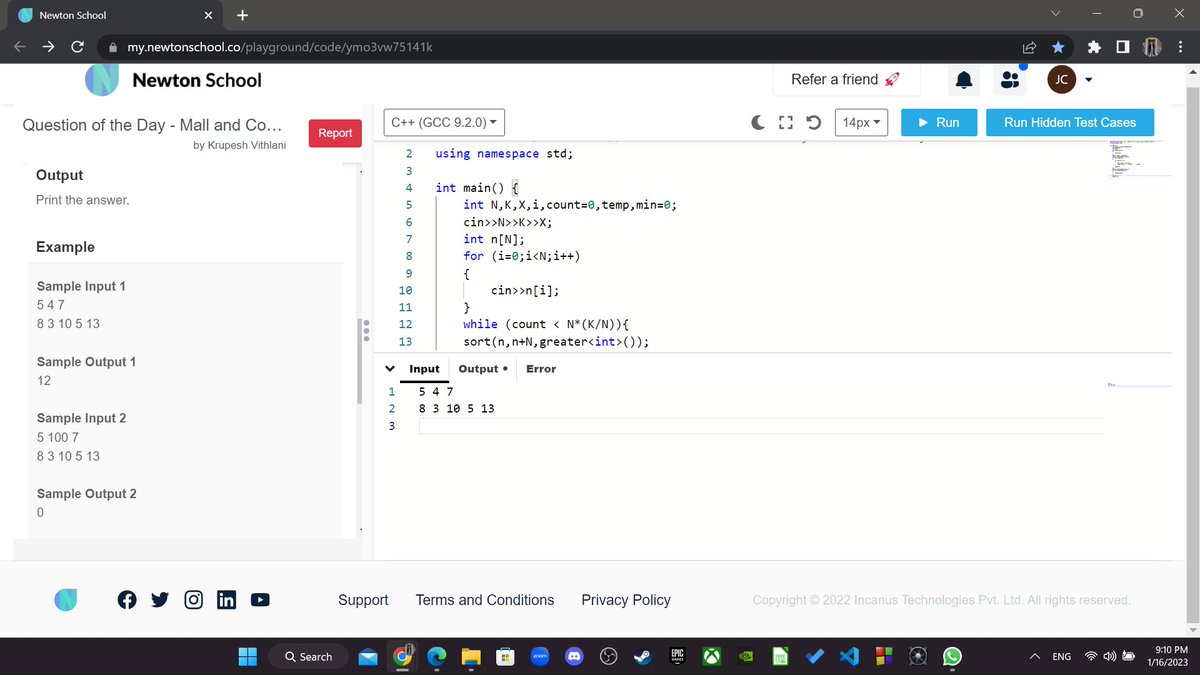Open Discord from taskbar

coord(574,656)
